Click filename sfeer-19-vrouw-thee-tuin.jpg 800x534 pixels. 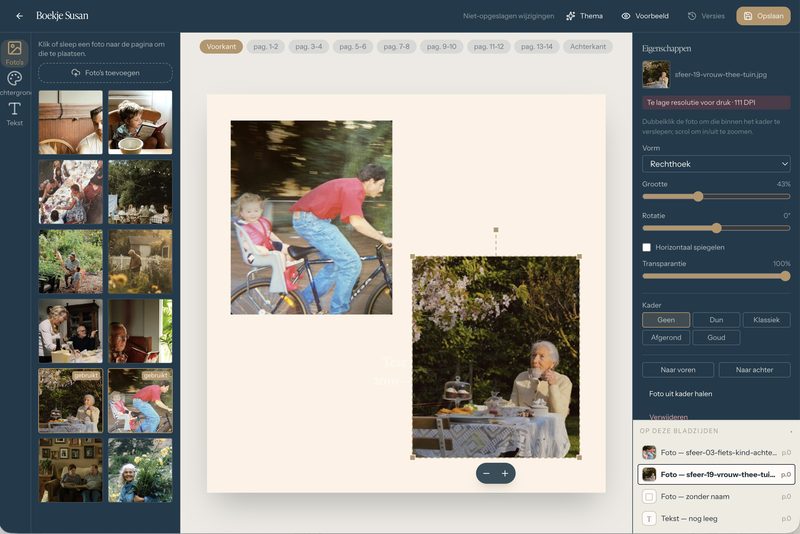[720, 74]
